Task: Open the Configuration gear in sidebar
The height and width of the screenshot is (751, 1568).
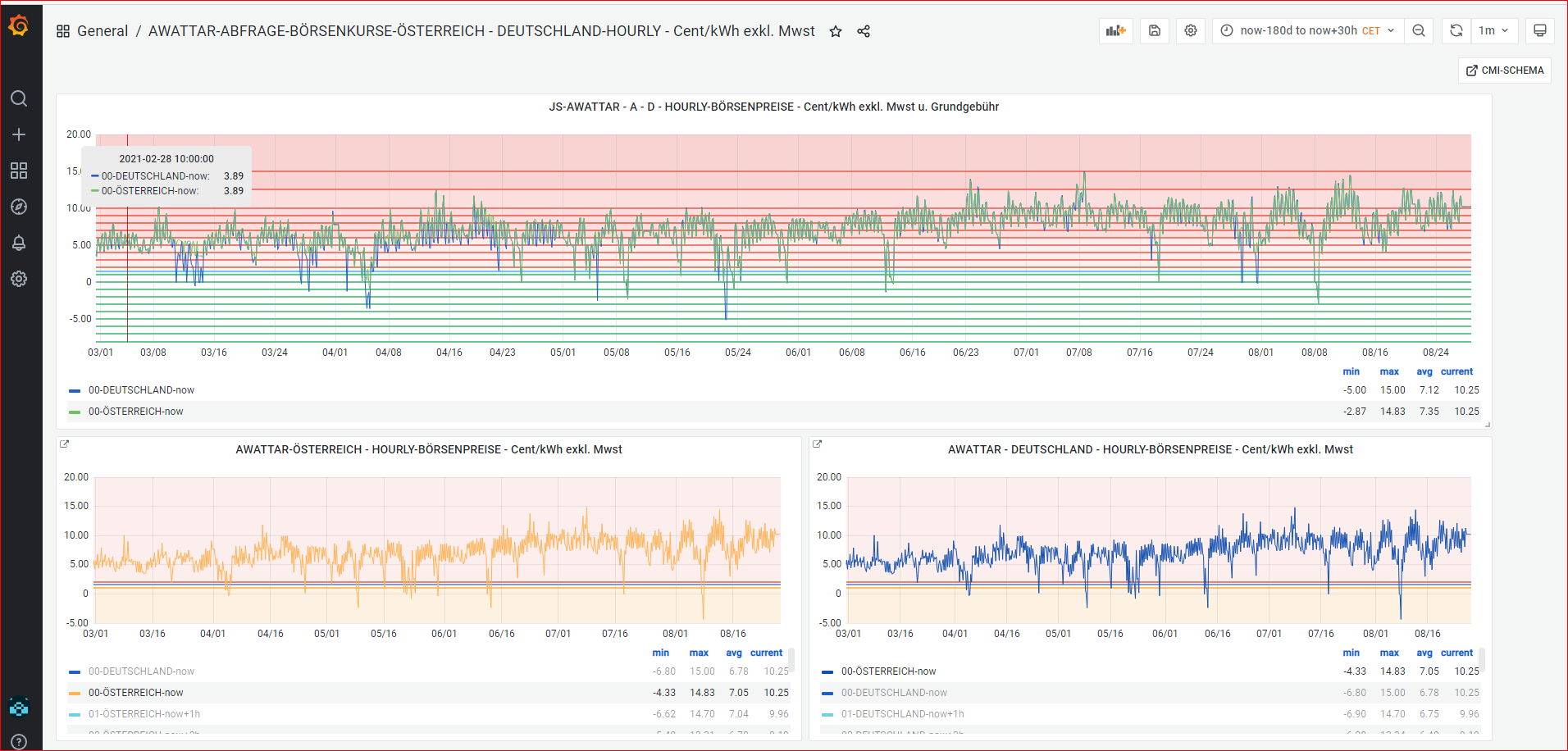Action: tap(19, 279)
